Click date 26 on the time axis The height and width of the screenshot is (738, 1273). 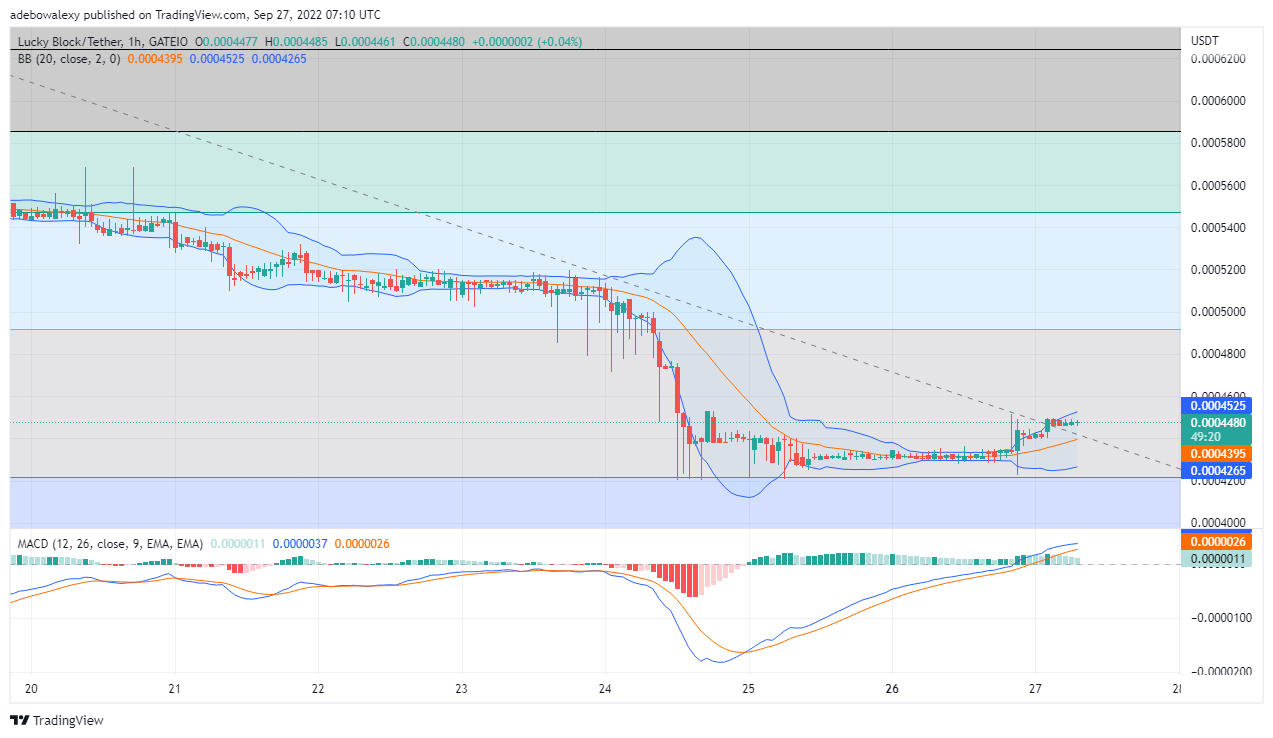click(x=893, y=689)
